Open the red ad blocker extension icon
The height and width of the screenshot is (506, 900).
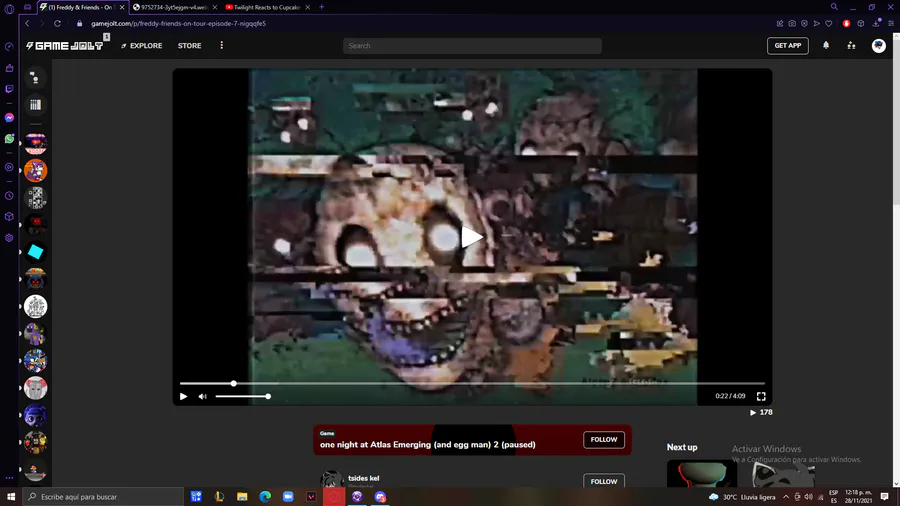pyautogui.click(x=846, y=24)
